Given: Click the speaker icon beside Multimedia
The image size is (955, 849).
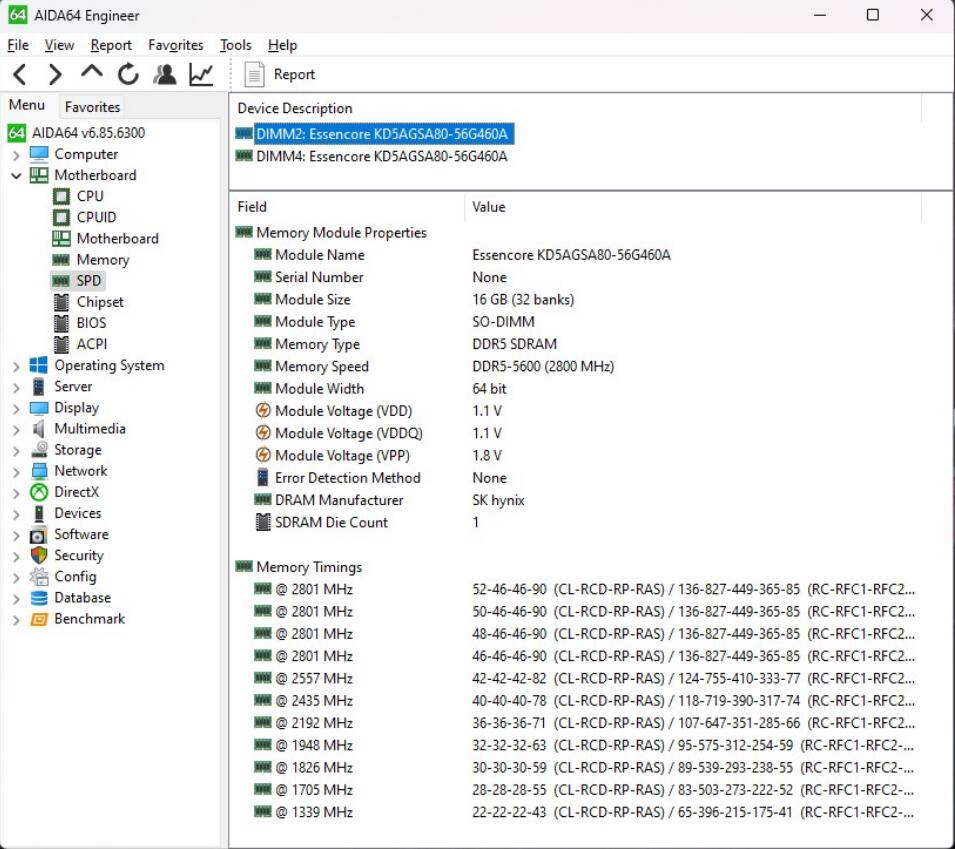Looking at the screenshot, I should (x=38, y=429).
